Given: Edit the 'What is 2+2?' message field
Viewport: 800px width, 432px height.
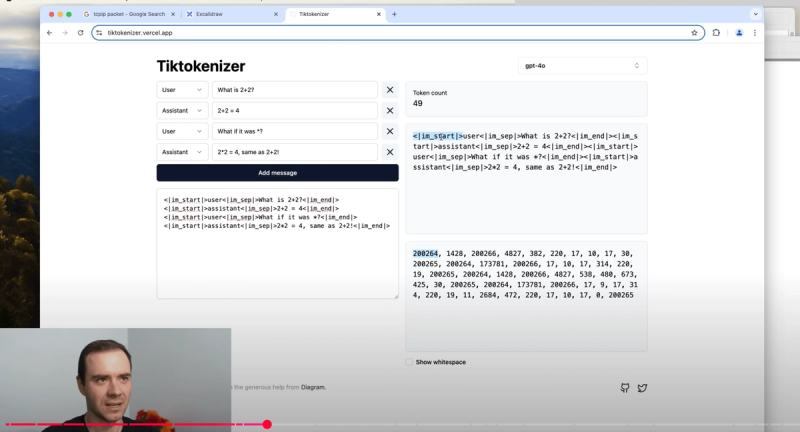Looking at the screenshot, I should [295, 90].
